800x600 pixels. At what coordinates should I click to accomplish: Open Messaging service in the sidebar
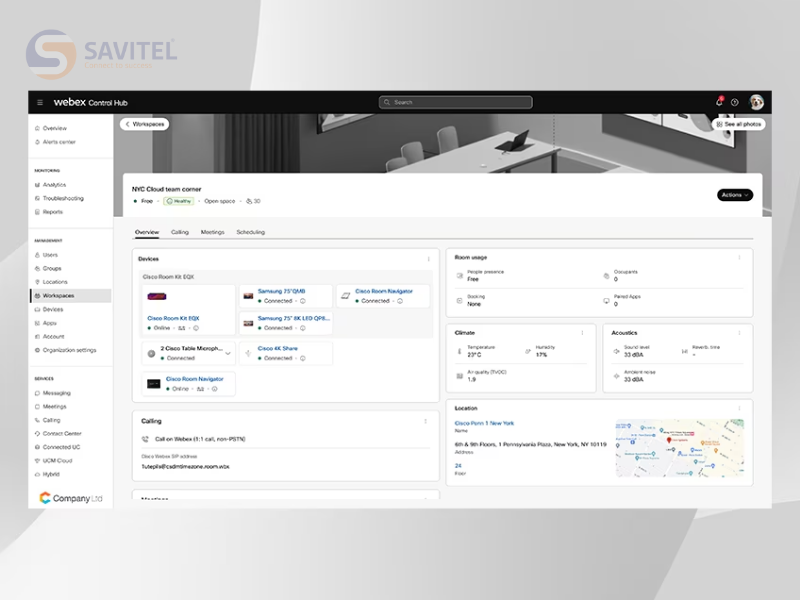[57, 393]
